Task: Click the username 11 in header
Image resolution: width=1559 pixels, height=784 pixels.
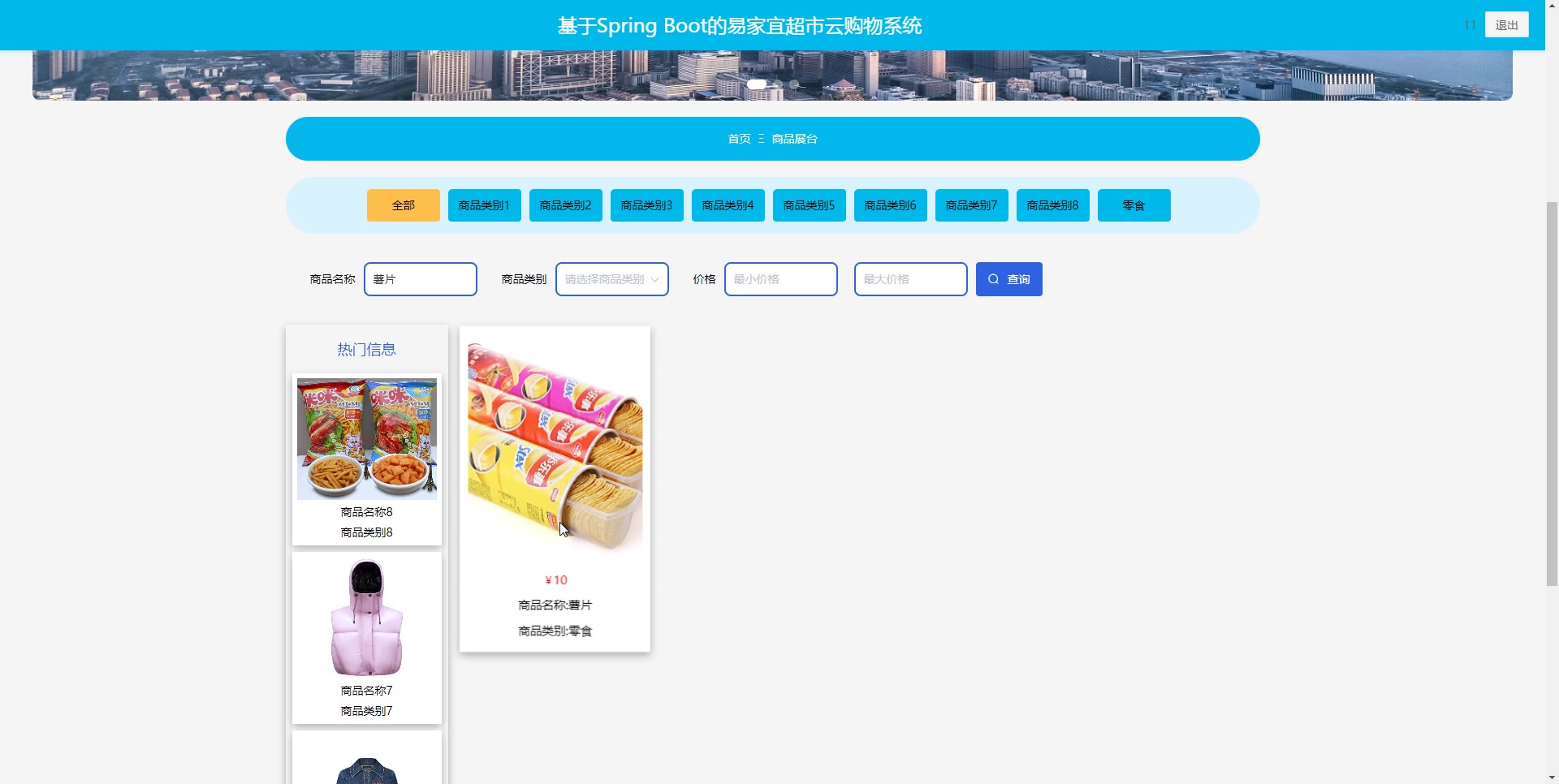Action: coord(1470,25)
